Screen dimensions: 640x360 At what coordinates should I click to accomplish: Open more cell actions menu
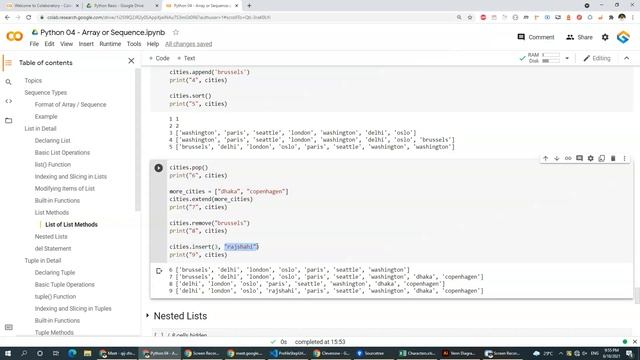624,158
